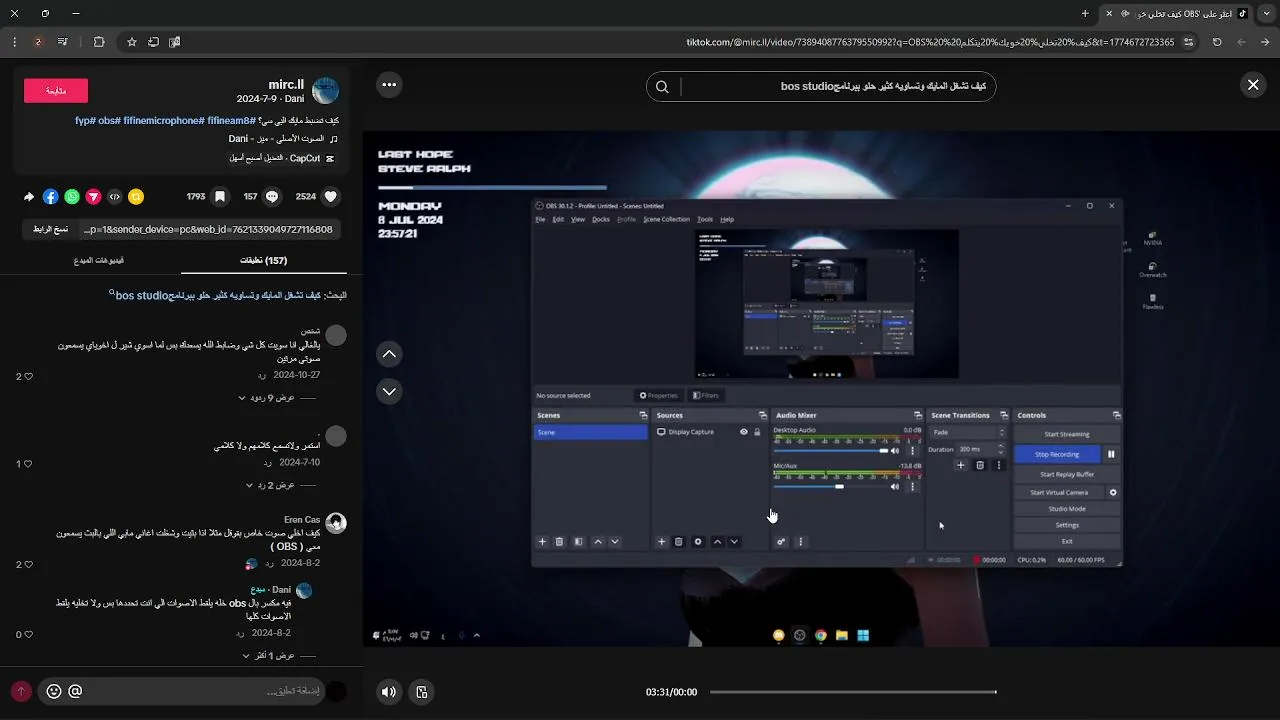Mute the TikTok video volume

(389, 692)
